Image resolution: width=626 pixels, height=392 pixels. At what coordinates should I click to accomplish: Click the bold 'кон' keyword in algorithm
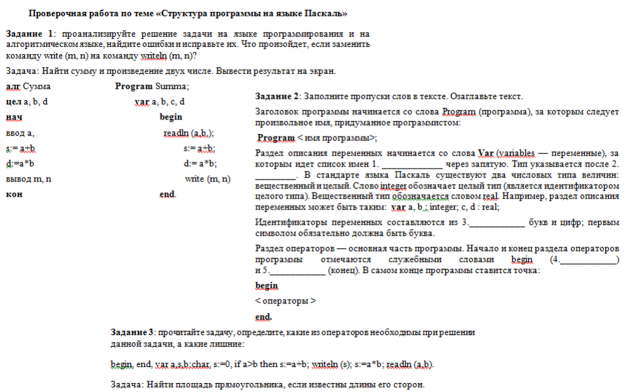tap(14, 194)
